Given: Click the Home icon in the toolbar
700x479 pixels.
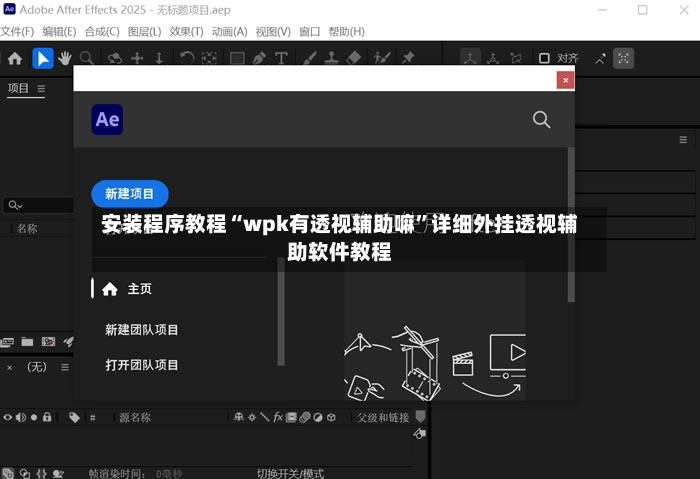Looking at the screenshot, I should click(15, 58).
